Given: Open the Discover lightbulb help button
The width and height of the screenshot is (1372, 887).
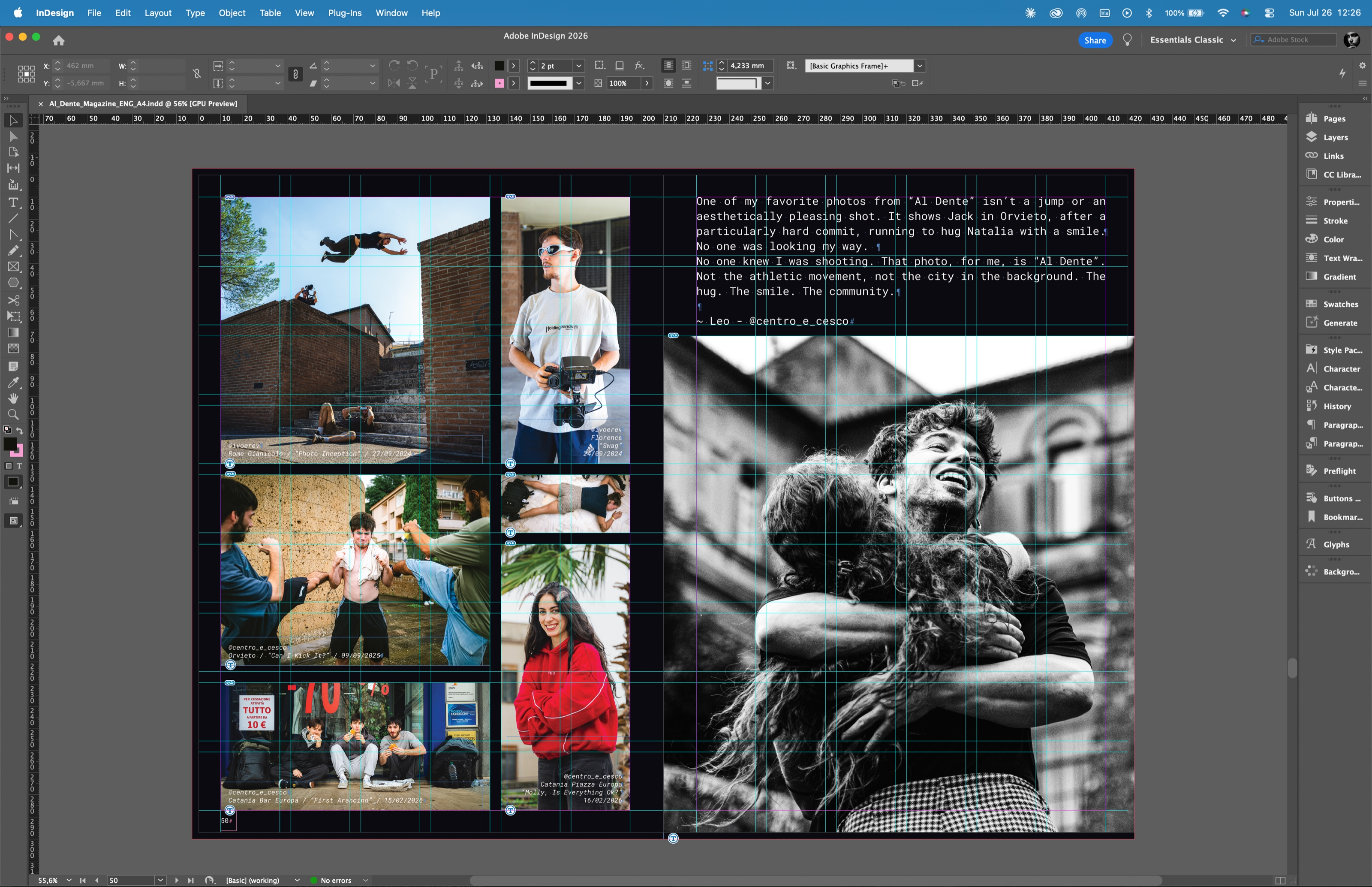Looking at the screenshot, I should click(1127, 40).
